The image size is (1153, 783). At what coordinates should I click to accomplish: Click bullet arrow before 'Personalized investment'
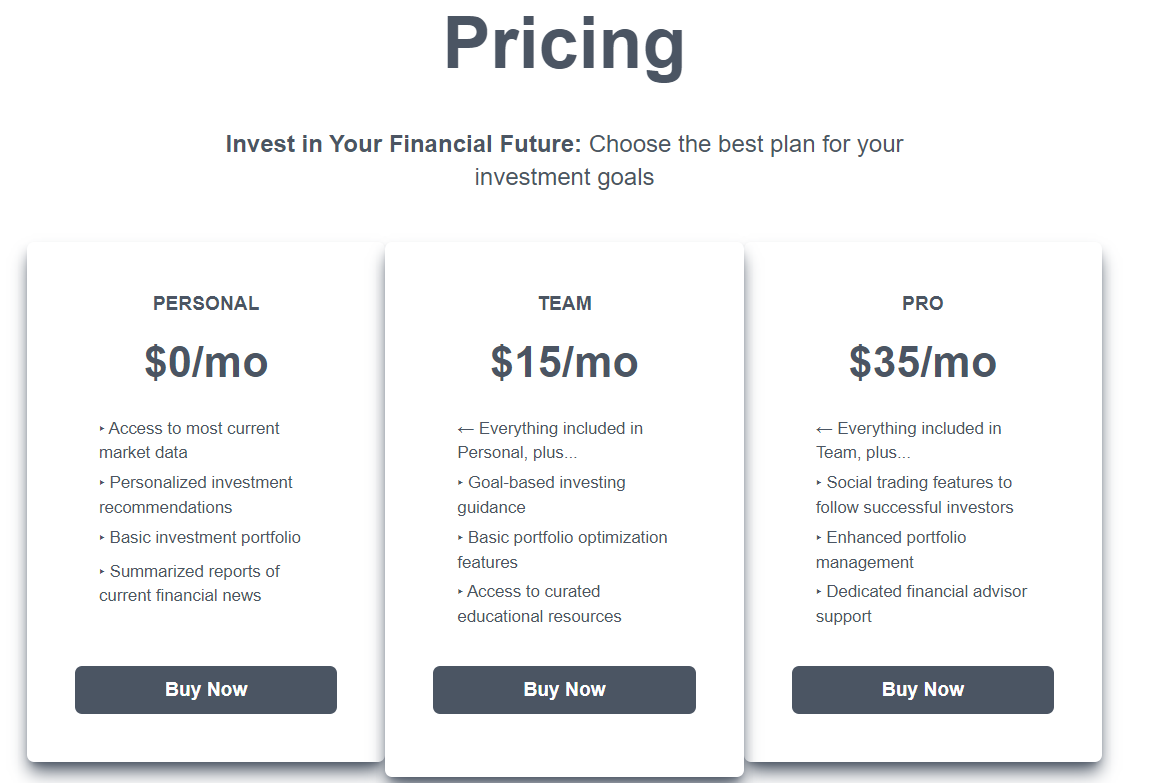pos(102,483)
